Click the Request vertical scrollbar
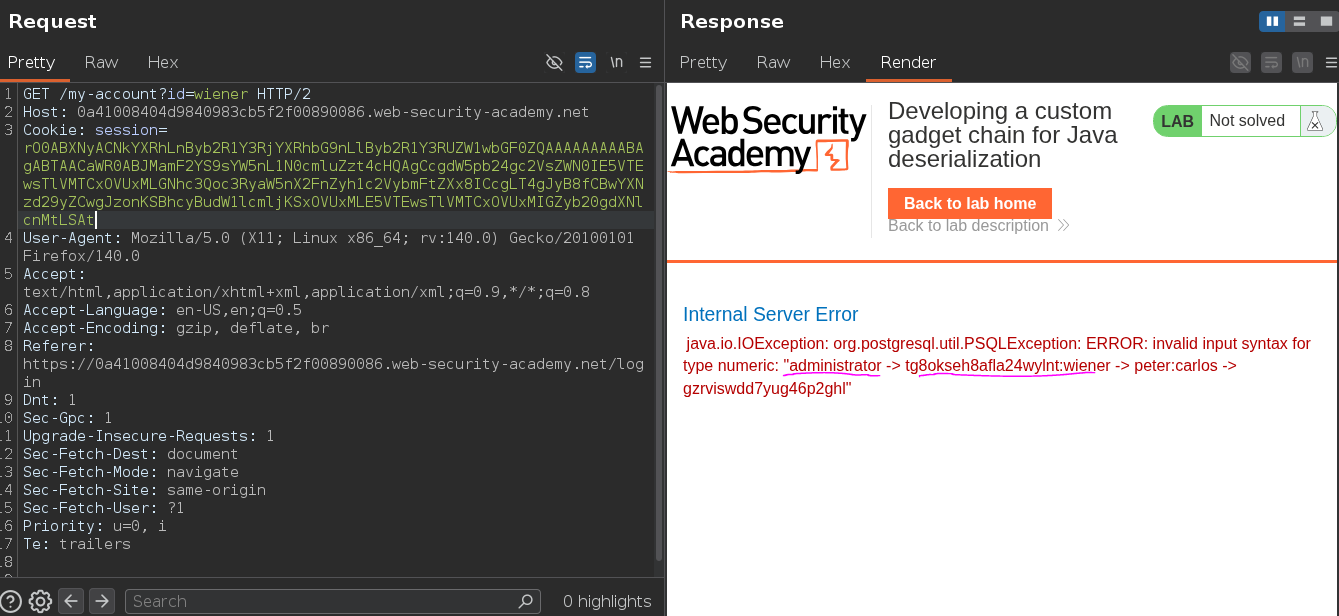This screenshot has height=616, width=1339. click(658, 322)
